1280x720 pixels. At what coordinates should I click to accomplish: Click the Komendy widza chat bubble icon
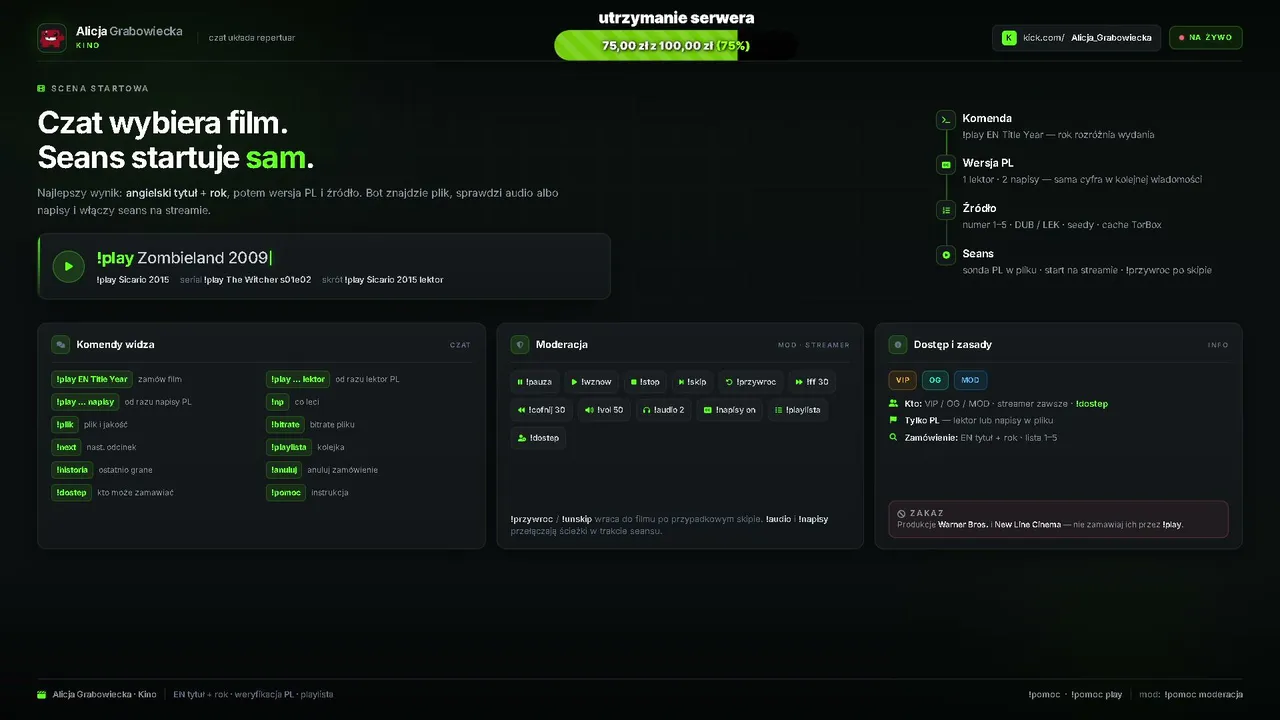point(61,344)
